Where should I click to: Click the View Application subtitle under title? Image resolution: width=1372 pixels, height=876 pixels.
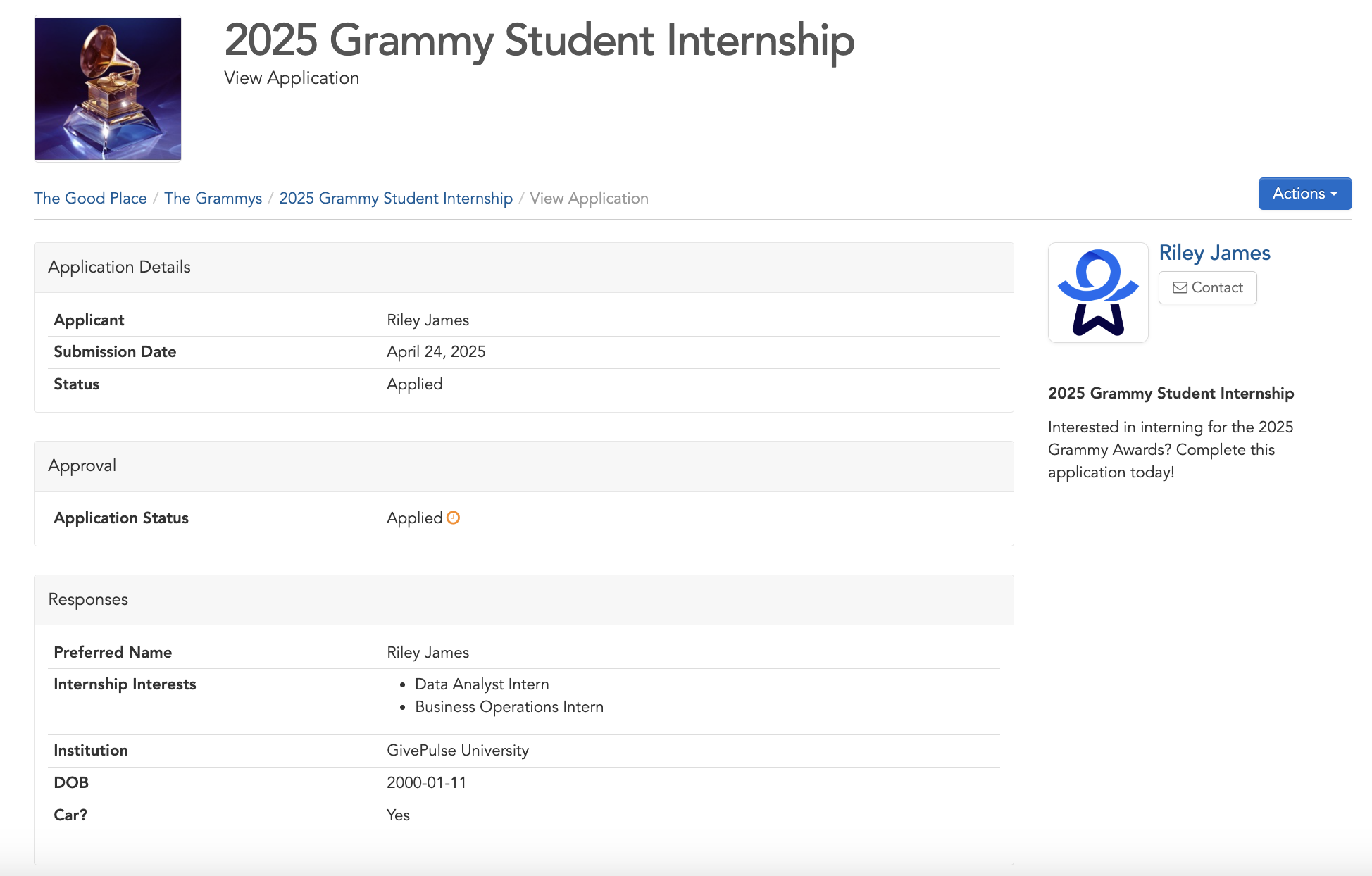coord(292,77)
